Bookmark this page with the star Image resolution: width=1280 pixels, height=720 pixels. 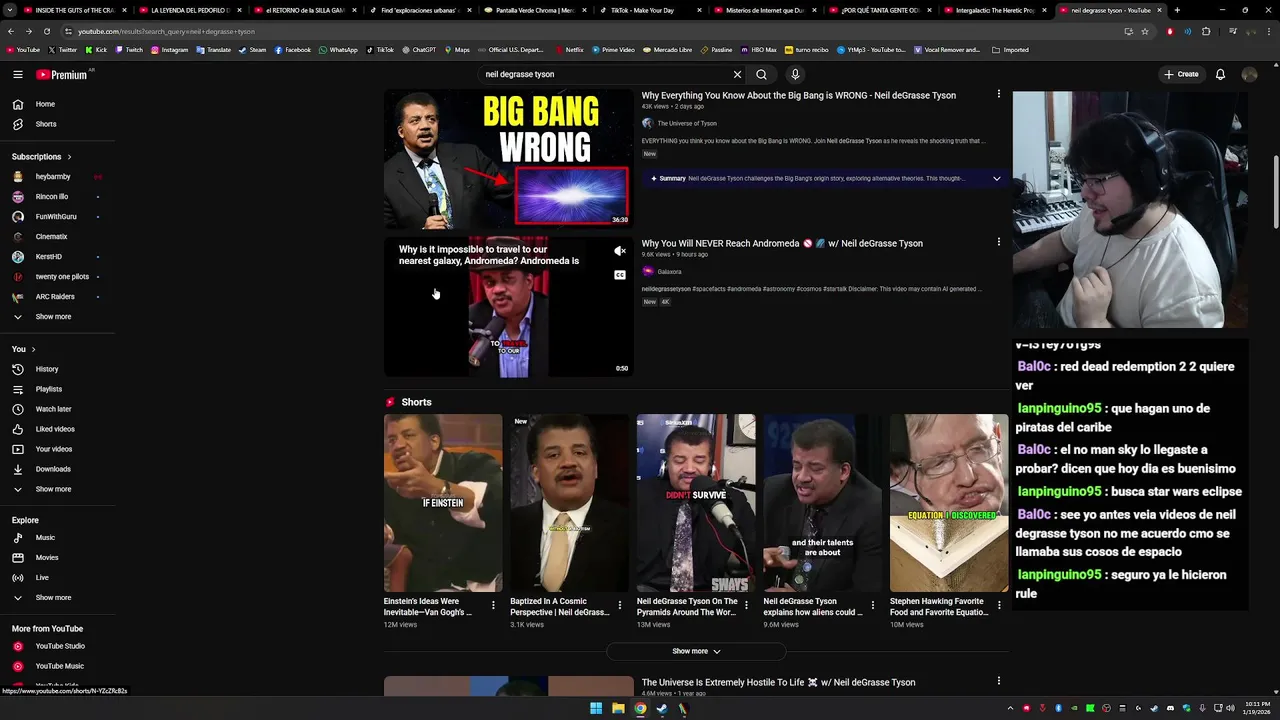[x=1145, y=31]
